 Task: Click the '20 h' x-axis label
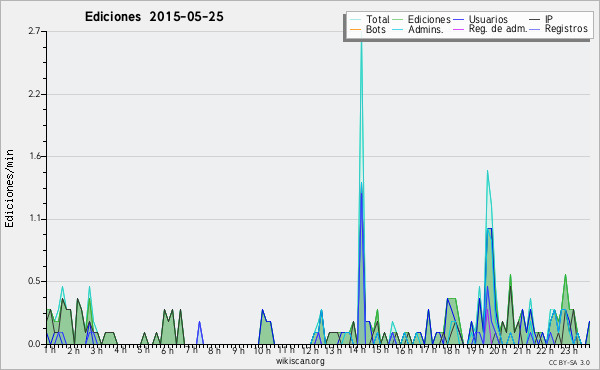[x=499, y=350]
